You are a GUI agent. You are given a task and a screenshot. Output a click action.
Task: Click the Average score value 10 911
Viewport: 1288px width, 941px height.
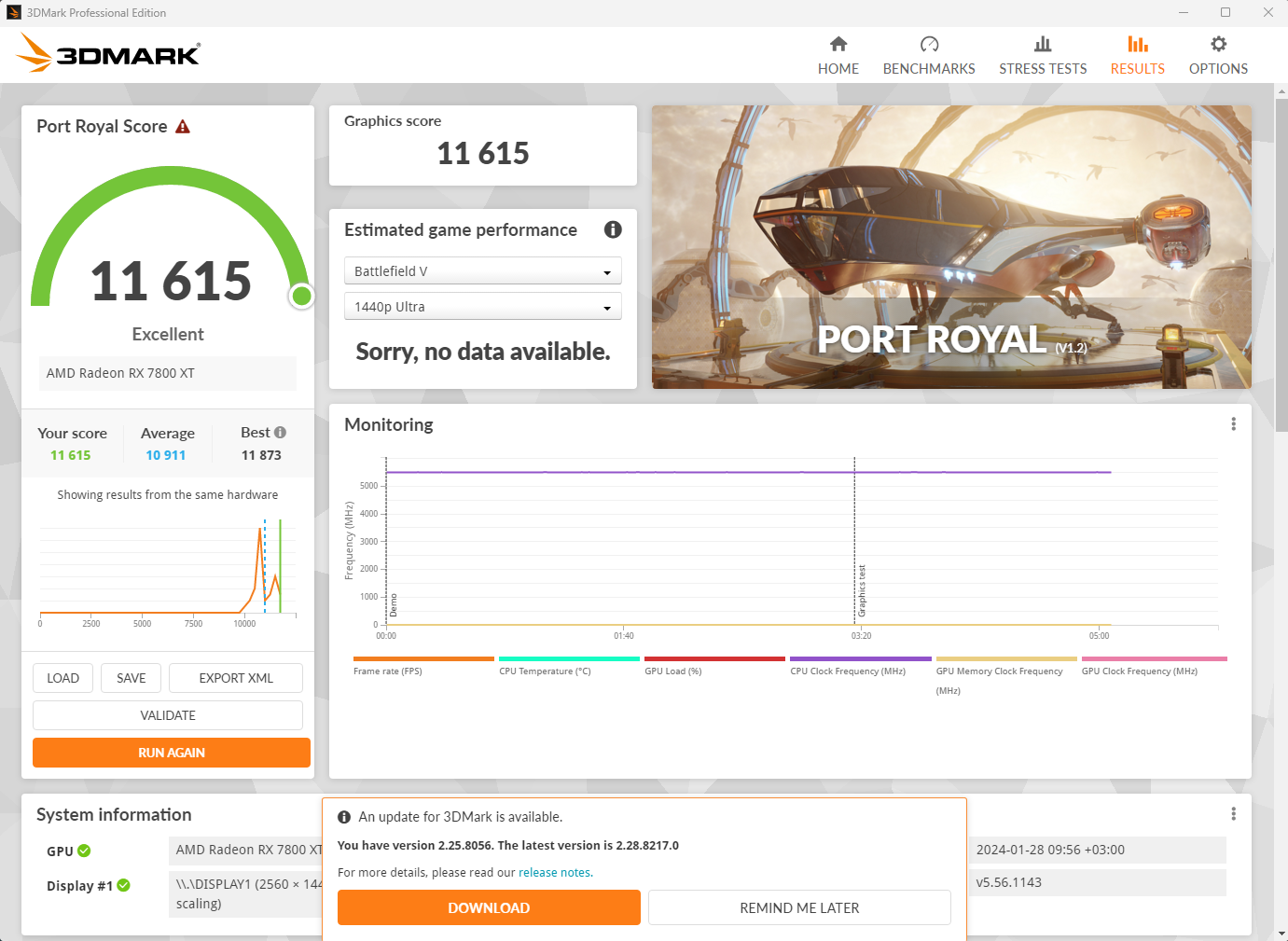pos(166,455)
